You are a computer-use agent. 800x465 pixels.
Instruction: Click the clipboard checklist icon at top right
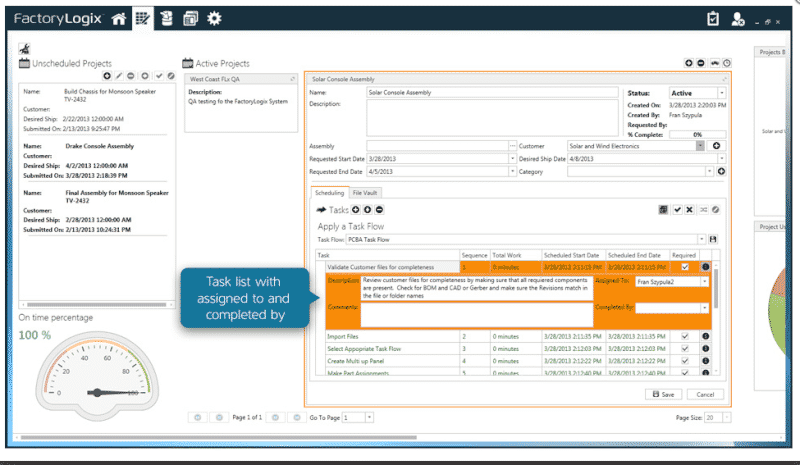[x=713, y=18]
